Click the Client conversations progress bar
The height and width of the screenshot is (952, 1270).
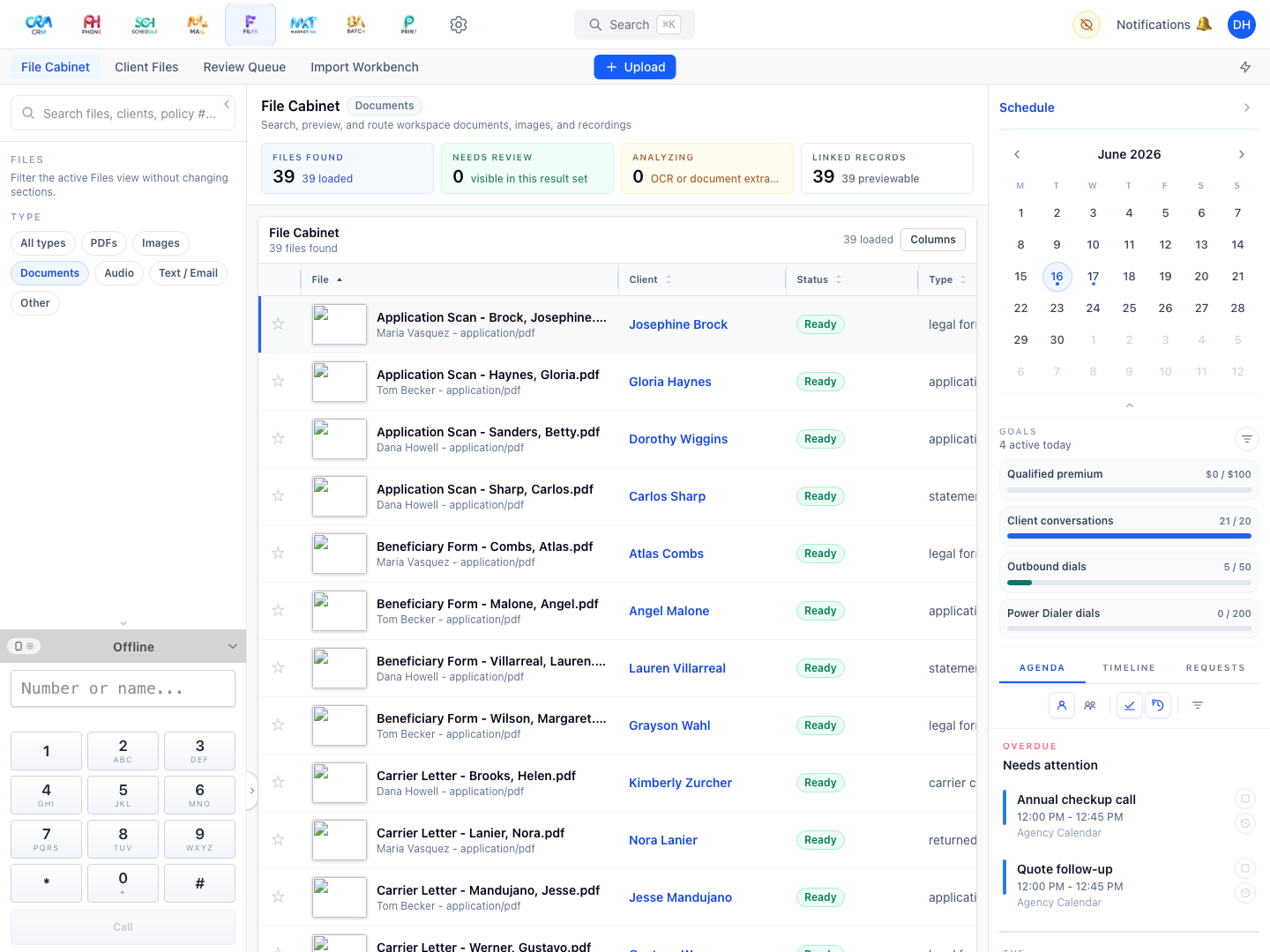(x=1129, y=535)
